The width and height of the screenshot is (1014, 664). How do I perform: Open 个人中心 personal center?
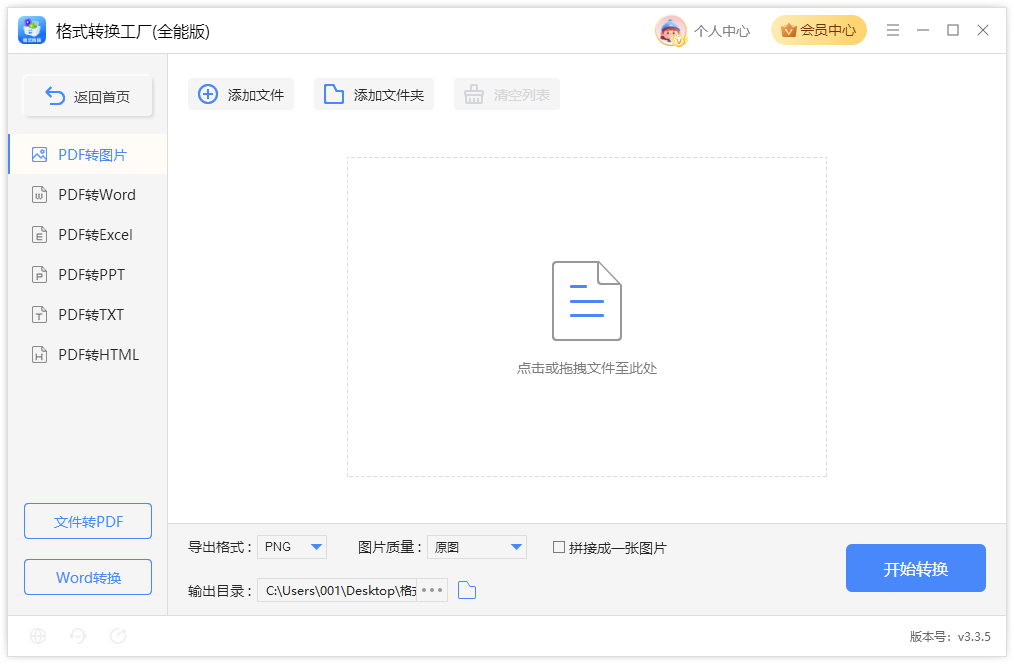click(x=722, y=31)
